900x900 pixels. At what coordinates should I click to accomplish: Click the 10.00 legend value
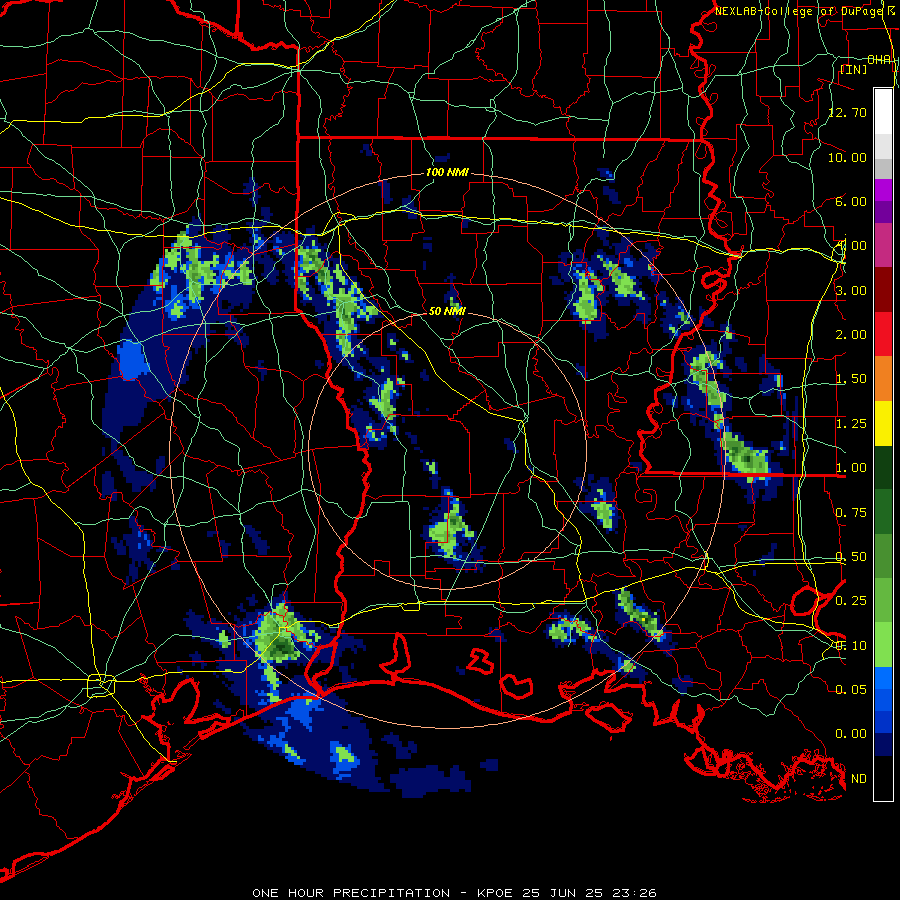pos(848,157)
